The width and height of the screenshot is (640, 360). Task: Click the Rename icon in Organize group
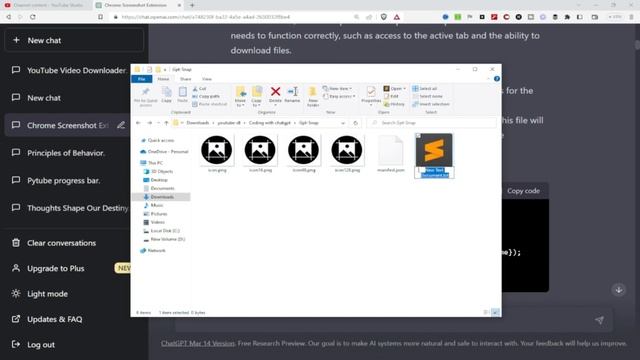click(x=292, y=92)
